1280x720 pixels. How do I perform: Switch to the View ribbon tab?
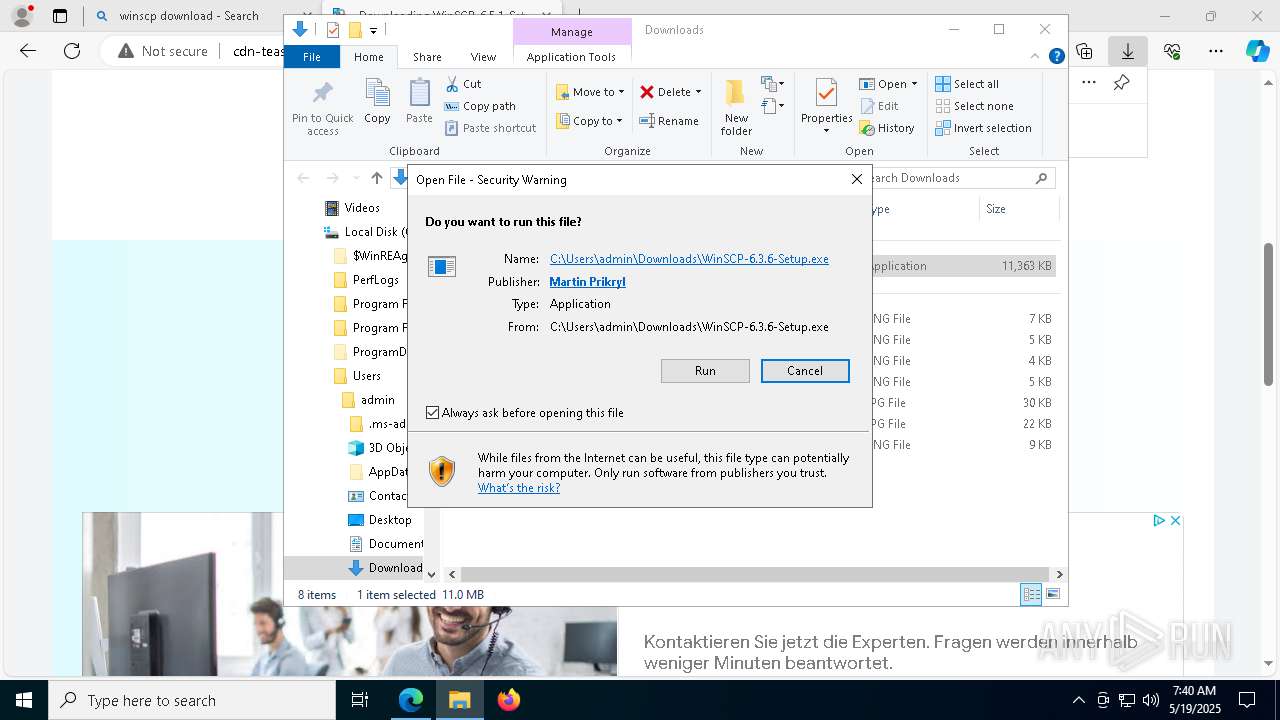pos(483,57)
